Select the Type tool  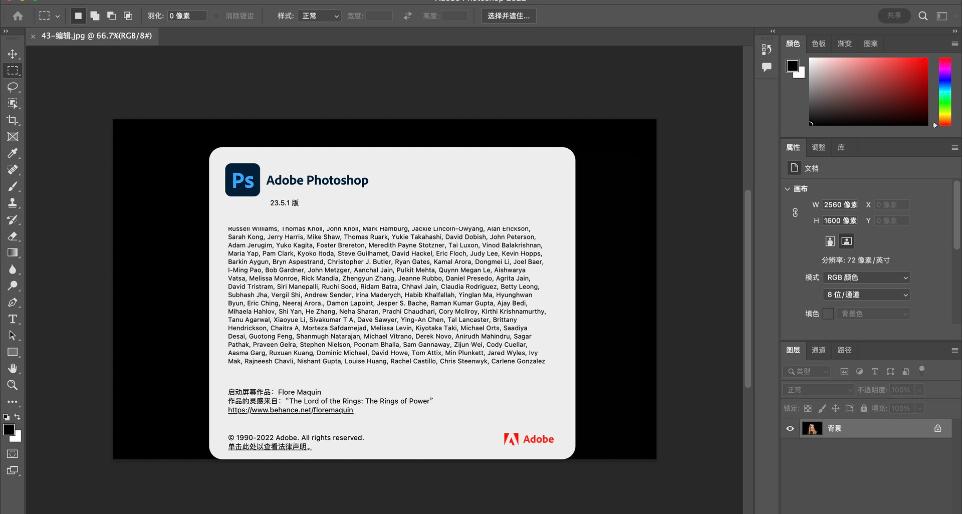click(13, 319)
